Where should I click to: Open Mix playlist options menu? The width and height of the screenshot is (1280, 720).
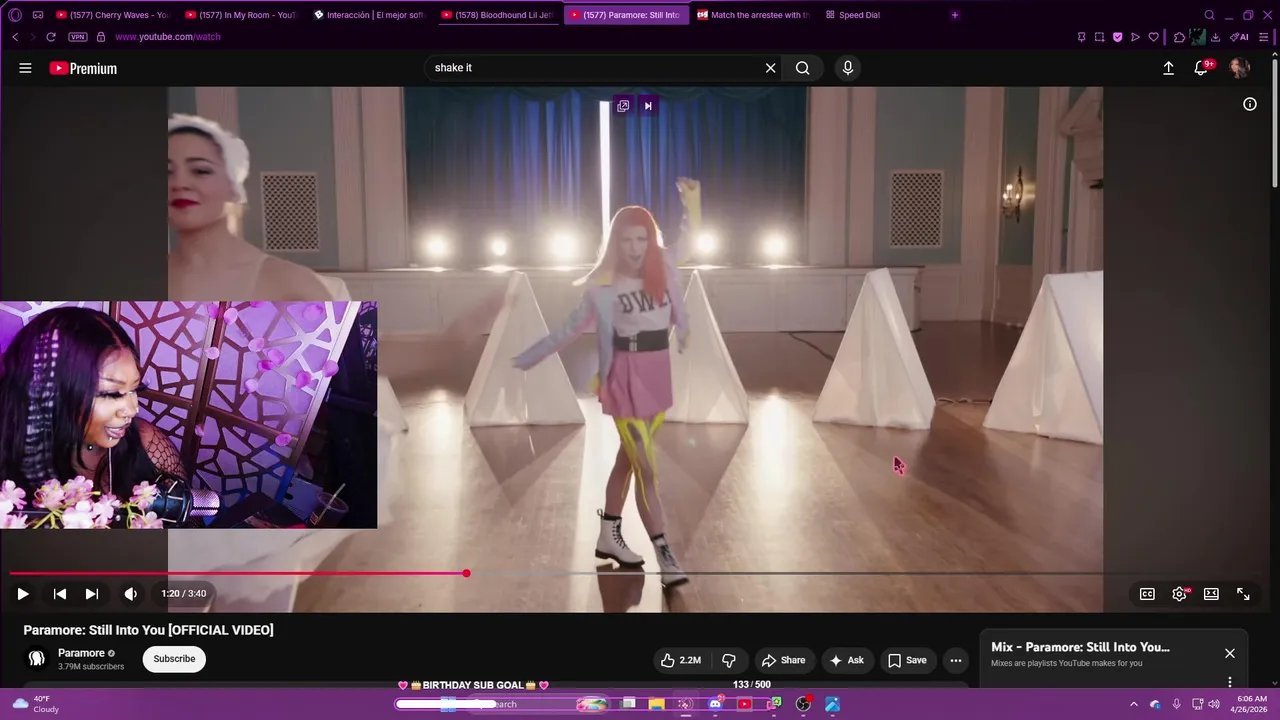(x=1230, y=682)
